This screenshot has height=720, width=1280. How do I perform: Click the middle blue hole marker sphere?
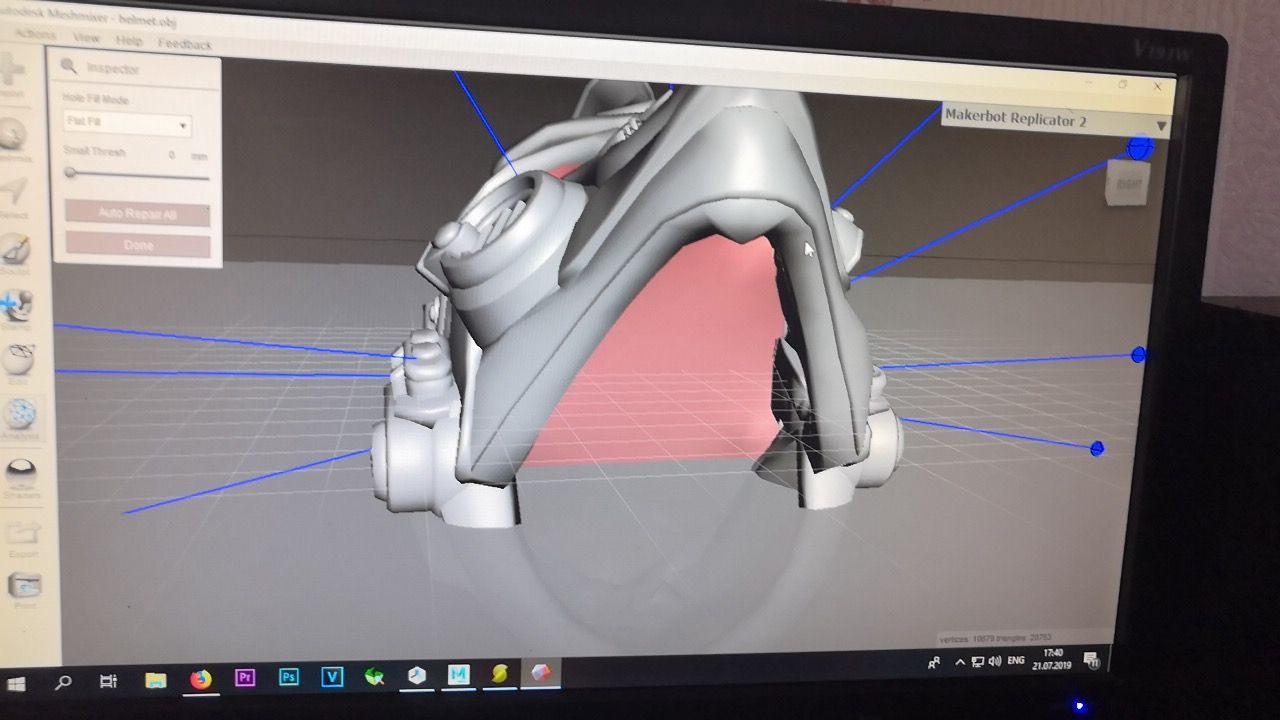point(1138,355)
